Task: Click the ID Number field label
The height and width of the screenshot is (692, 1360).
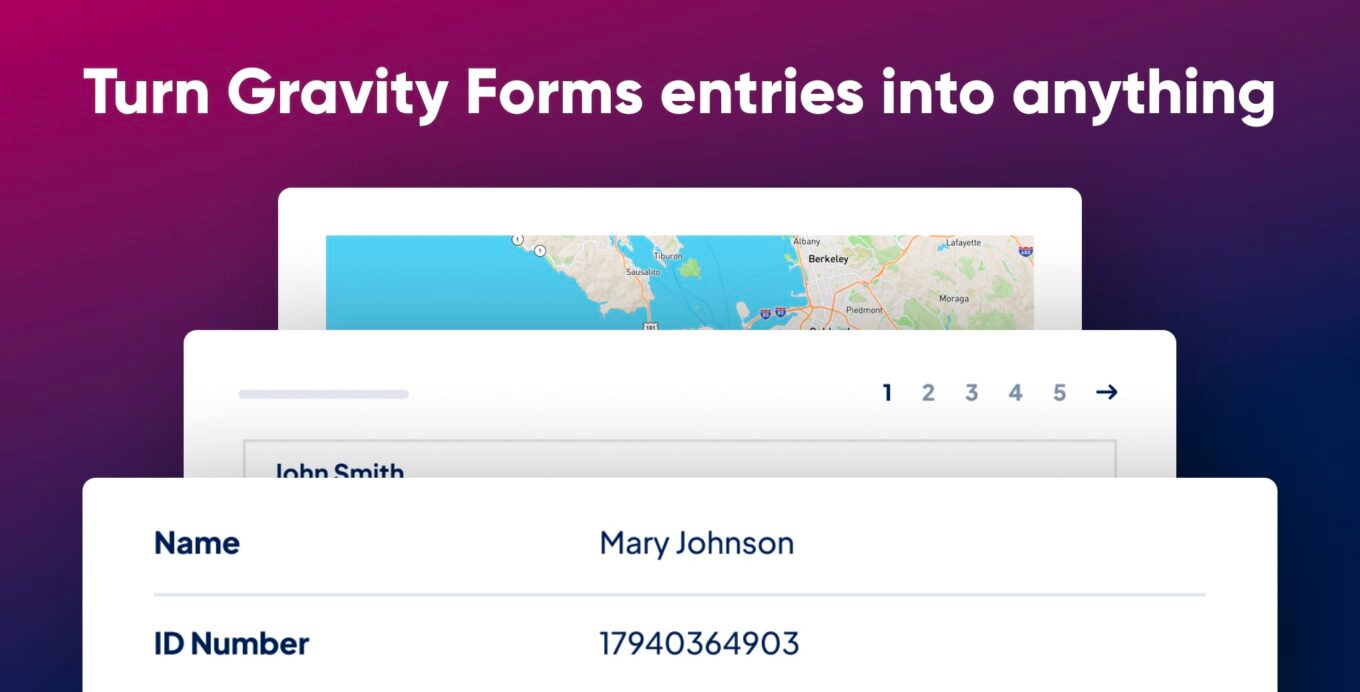Action: pyautogui.click(x=231, y=643)
